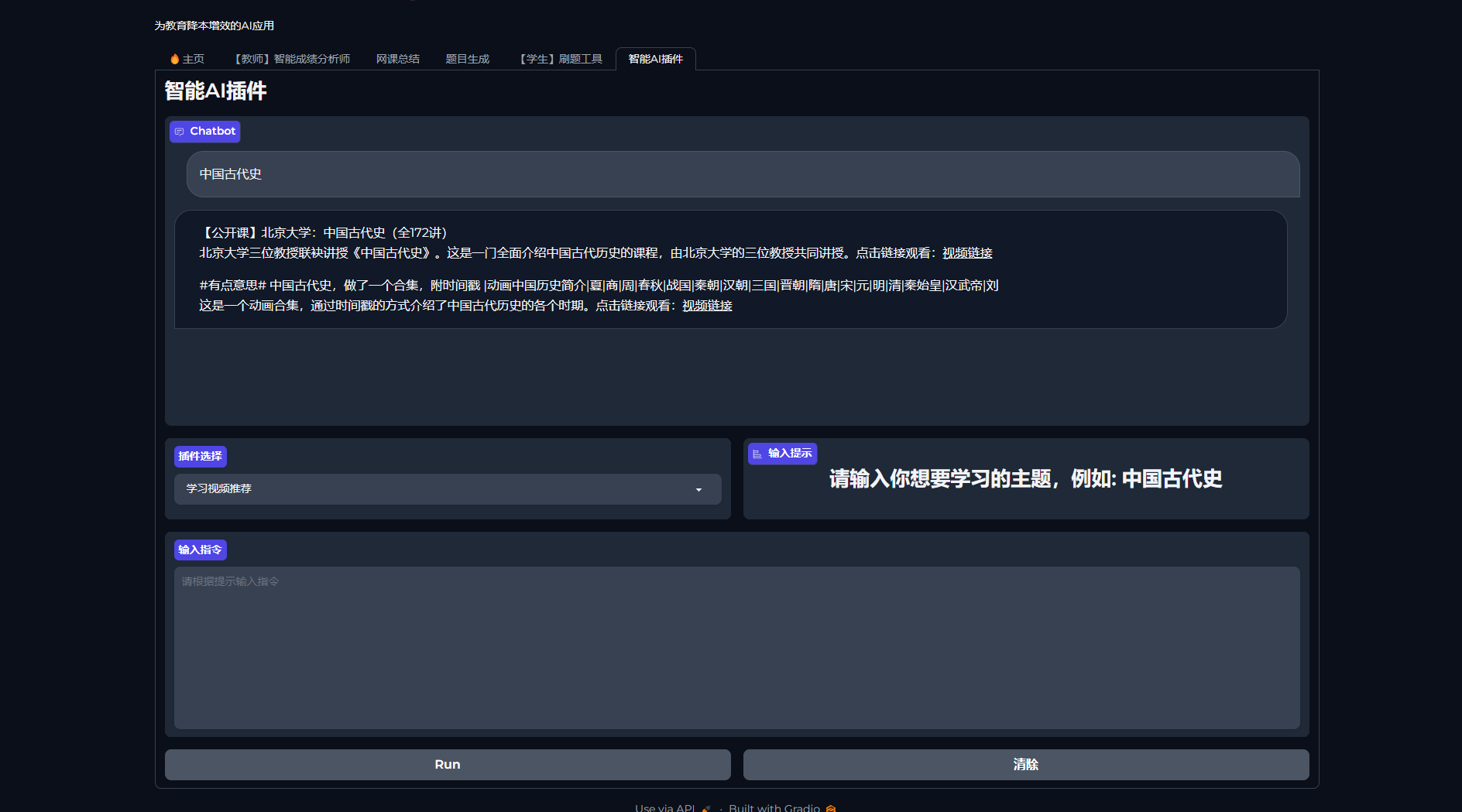Select a plugin from the 插件选择 dropdown
The height and width of the screenshot is (812, 1462).
click(448, 489)
